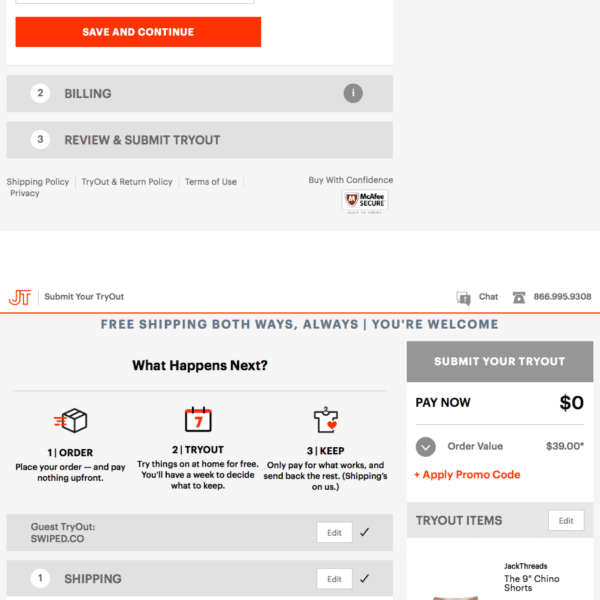Open the chat bubble icon
600x600 pixels.
(463, 297)
